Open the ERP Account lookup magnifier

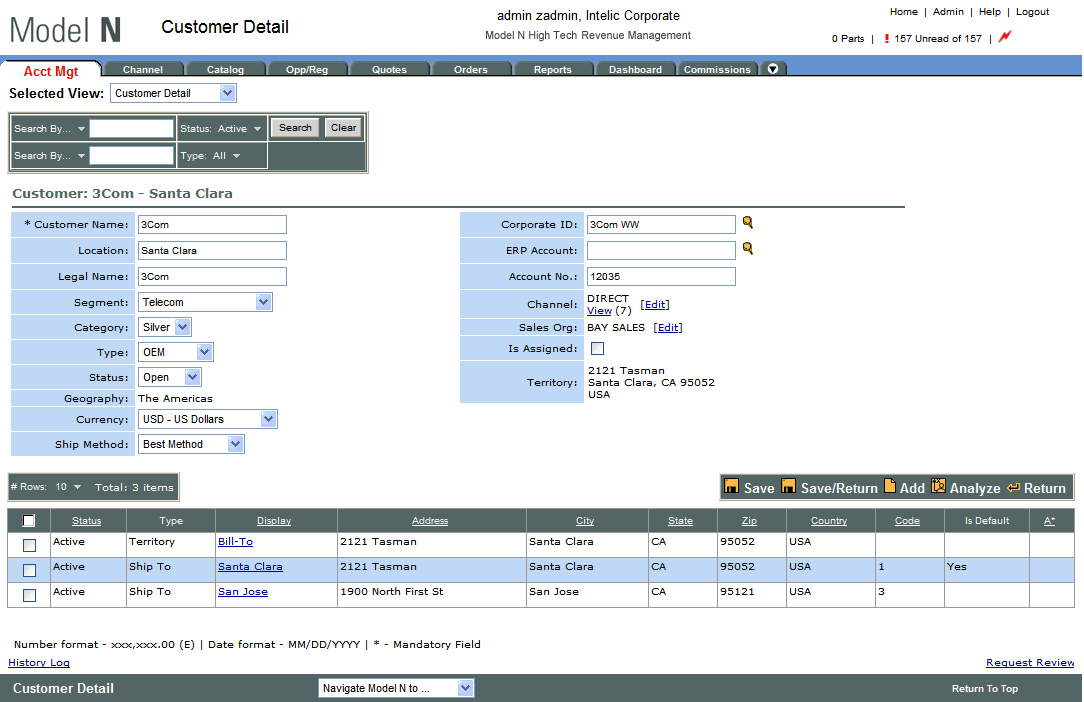(747, 249)
